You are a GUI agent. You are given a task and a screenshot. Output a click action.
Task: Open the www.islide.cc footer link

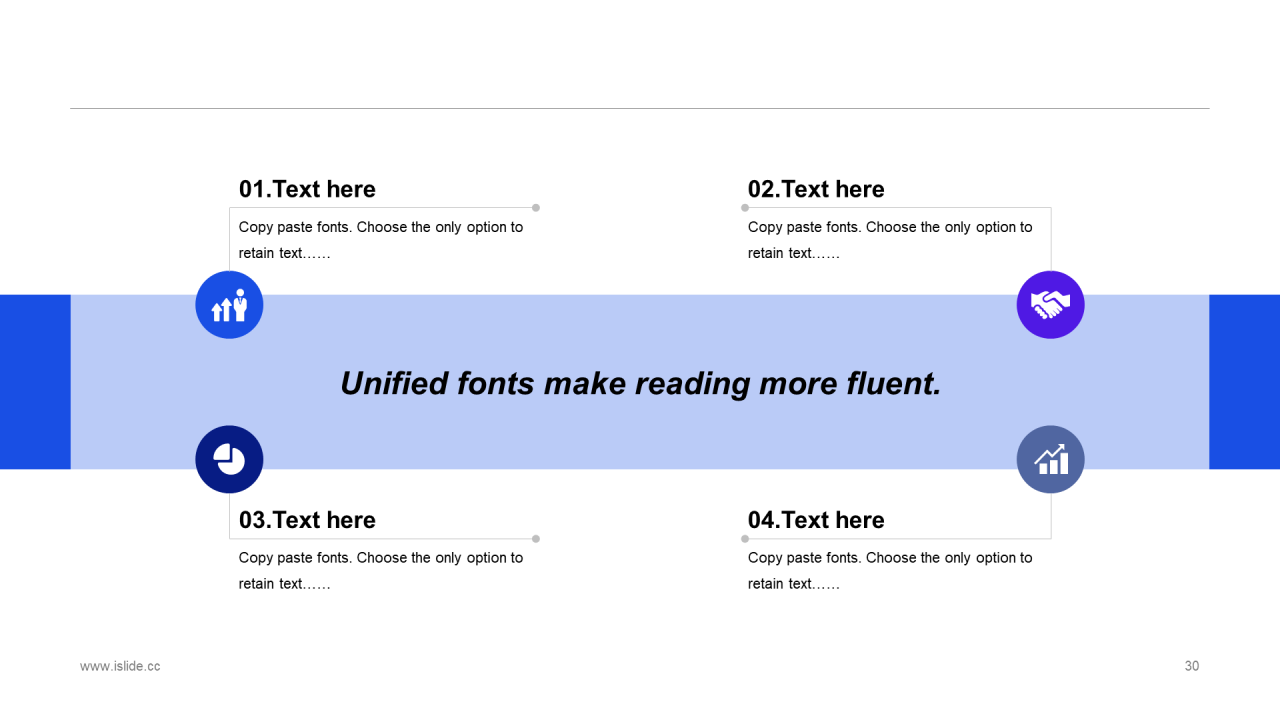pyautogui.click(x=120, y=666)
